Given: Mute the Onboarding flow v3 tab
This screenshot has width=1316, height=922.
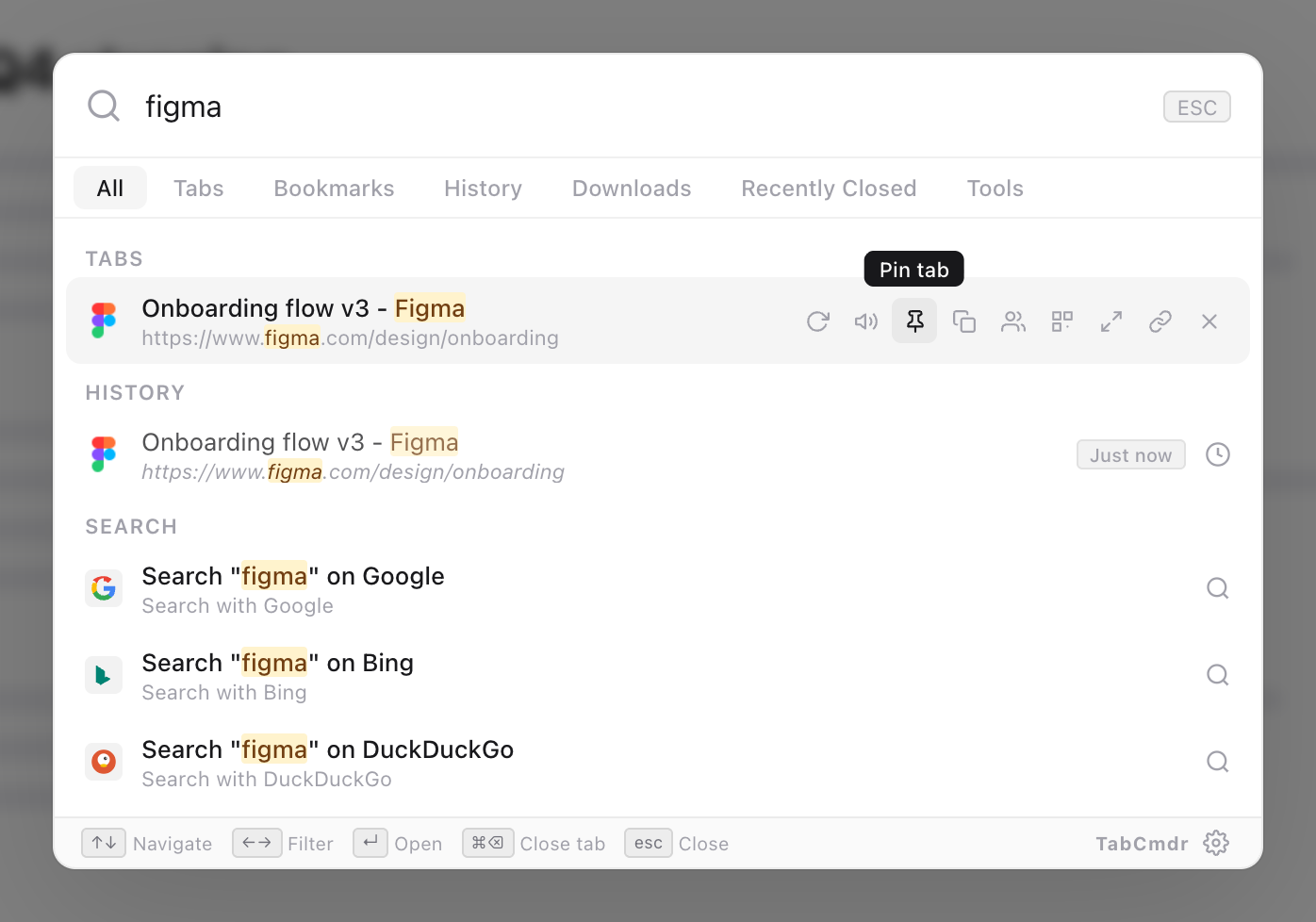Looking at the screenshot, I should [866, 321].
